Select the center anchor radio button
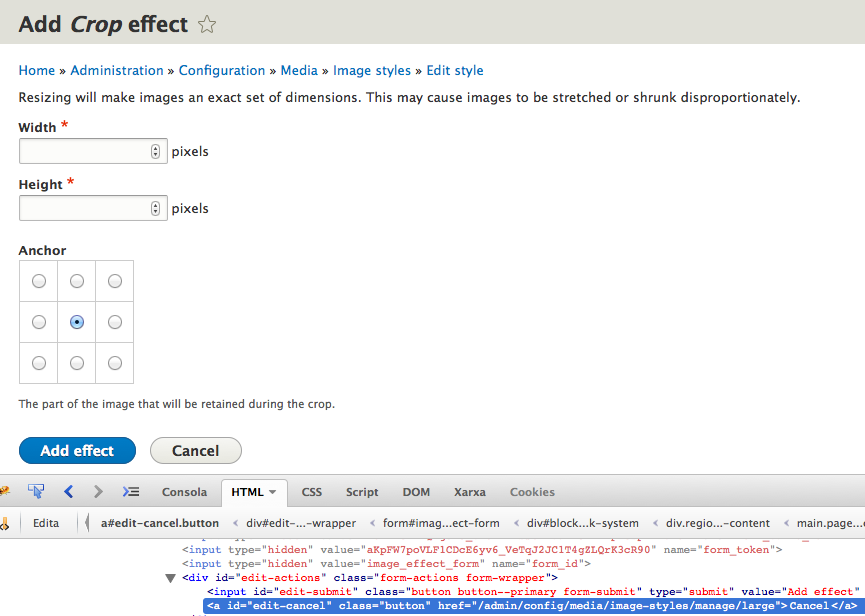The image size is (865, 616). (x=77, y=322)
